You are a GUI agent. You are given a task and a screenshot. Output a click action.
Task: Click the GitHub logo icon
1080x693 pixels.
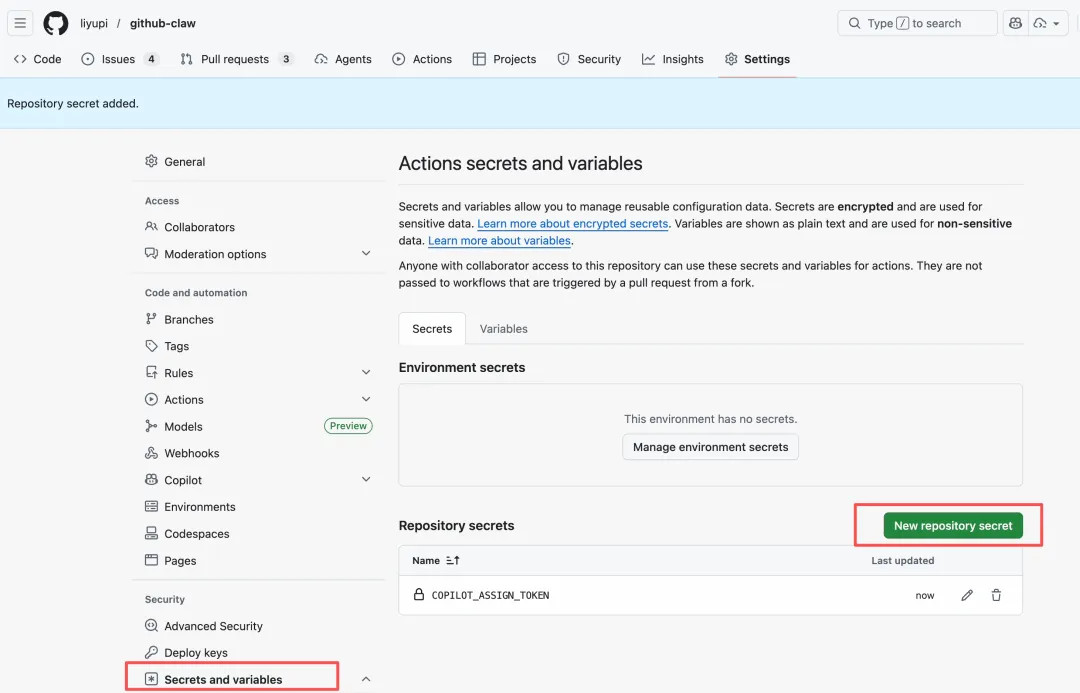click(56, 23)
